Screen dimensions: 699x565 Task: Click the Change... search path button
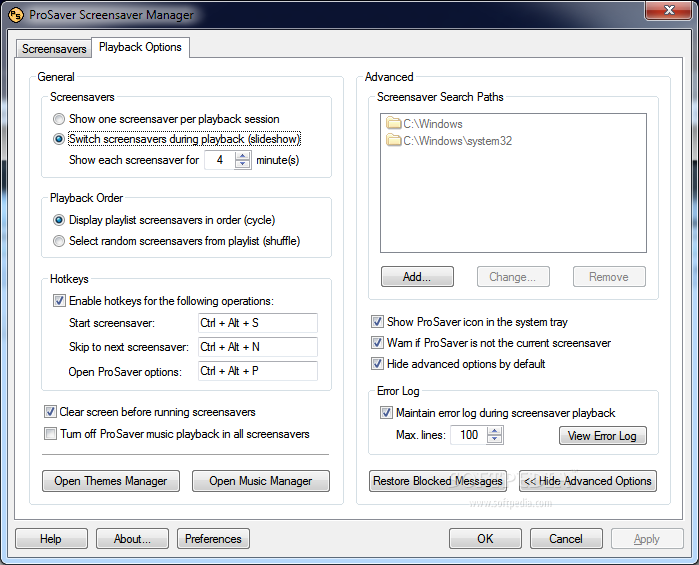513,276
